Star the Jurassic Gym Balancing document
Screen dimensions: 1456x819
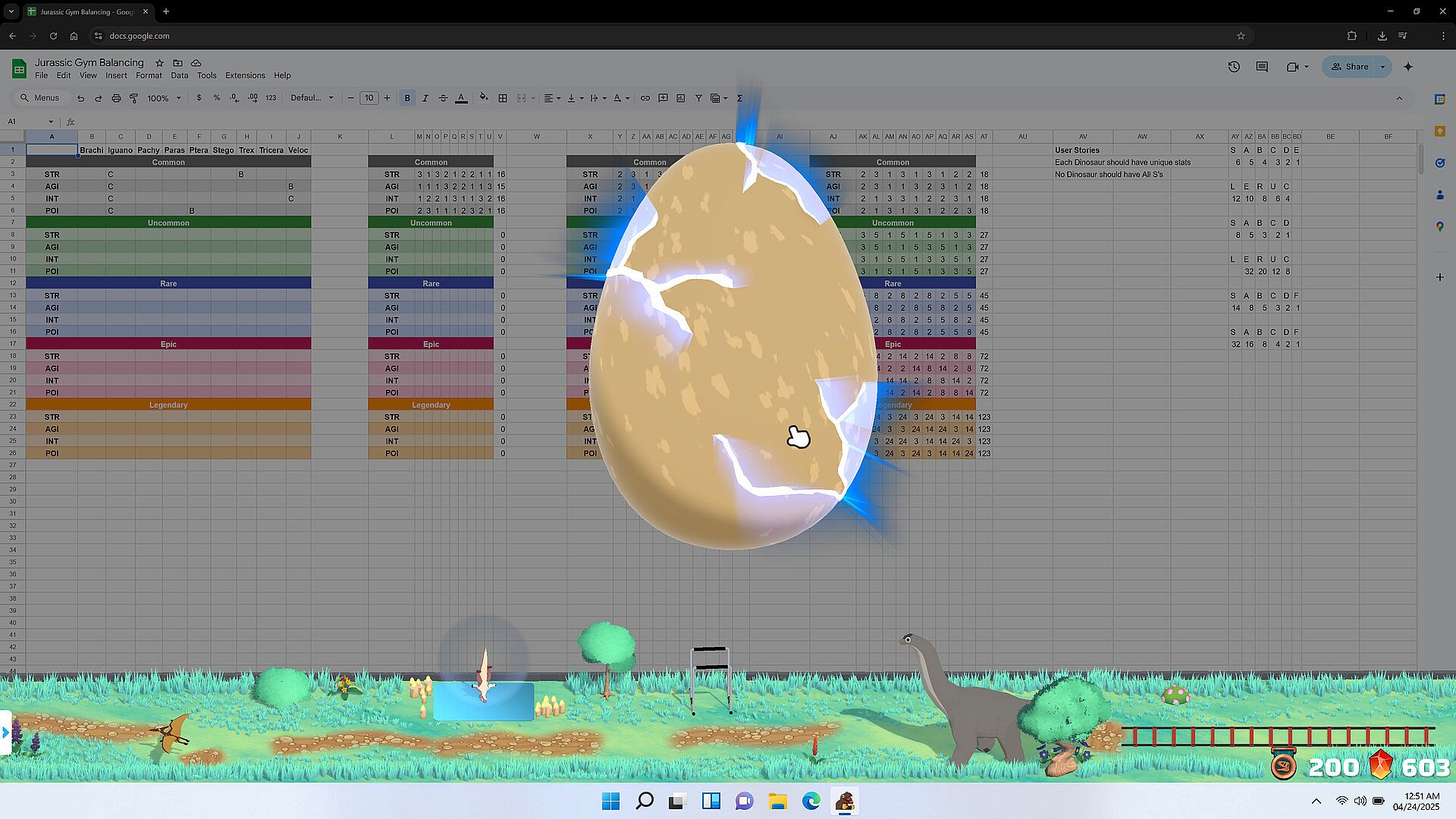coord(159,63)
